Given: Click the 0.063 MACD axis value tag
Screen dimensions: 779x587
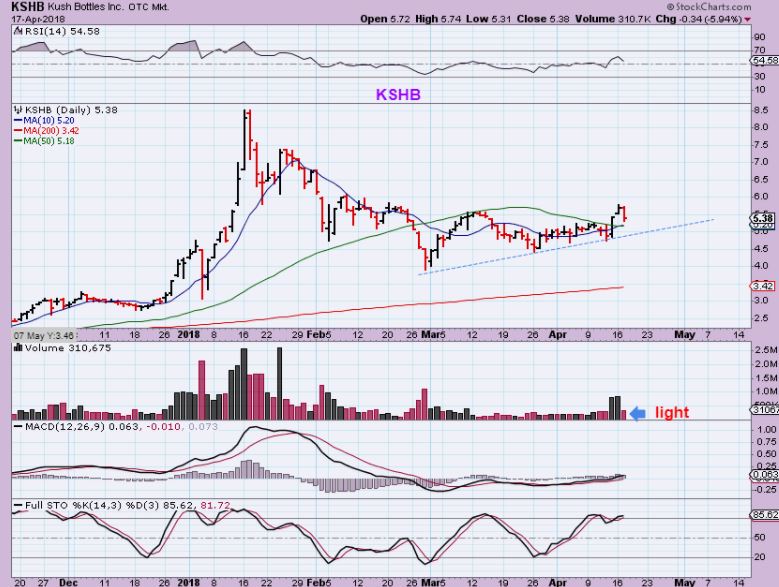Looking at the screenshot, I should [x=766, y=475].
